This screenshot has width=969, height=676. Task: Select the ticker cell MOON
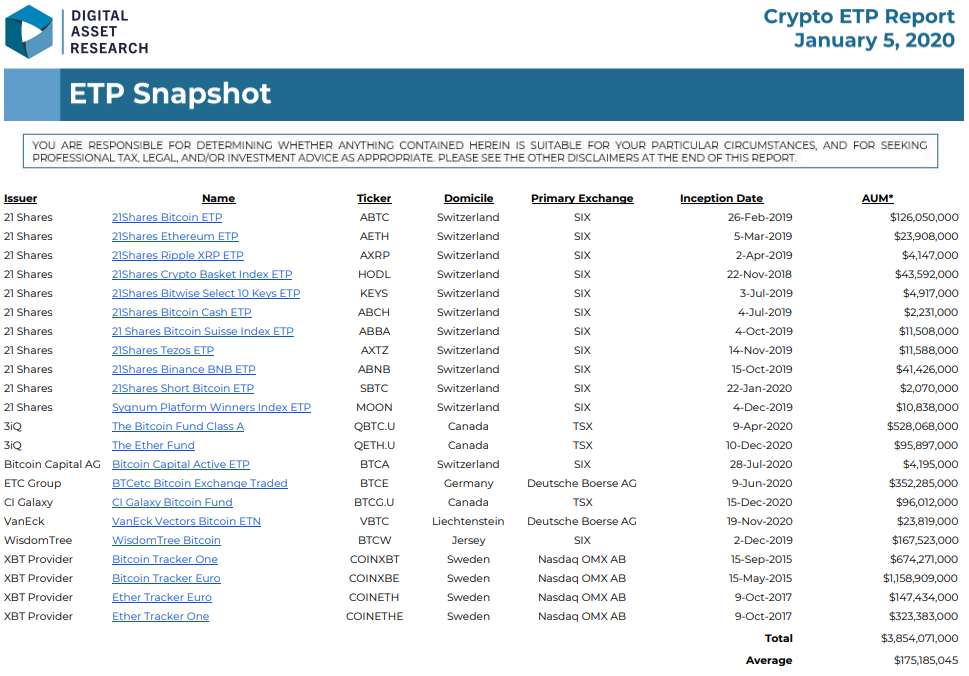374,407
